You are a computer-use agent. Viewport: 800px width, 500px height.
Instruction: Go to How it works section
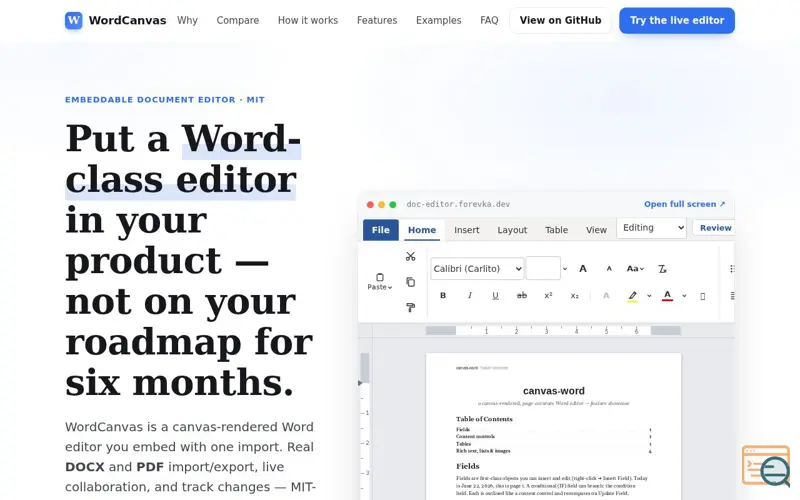(x=308, y=20)
